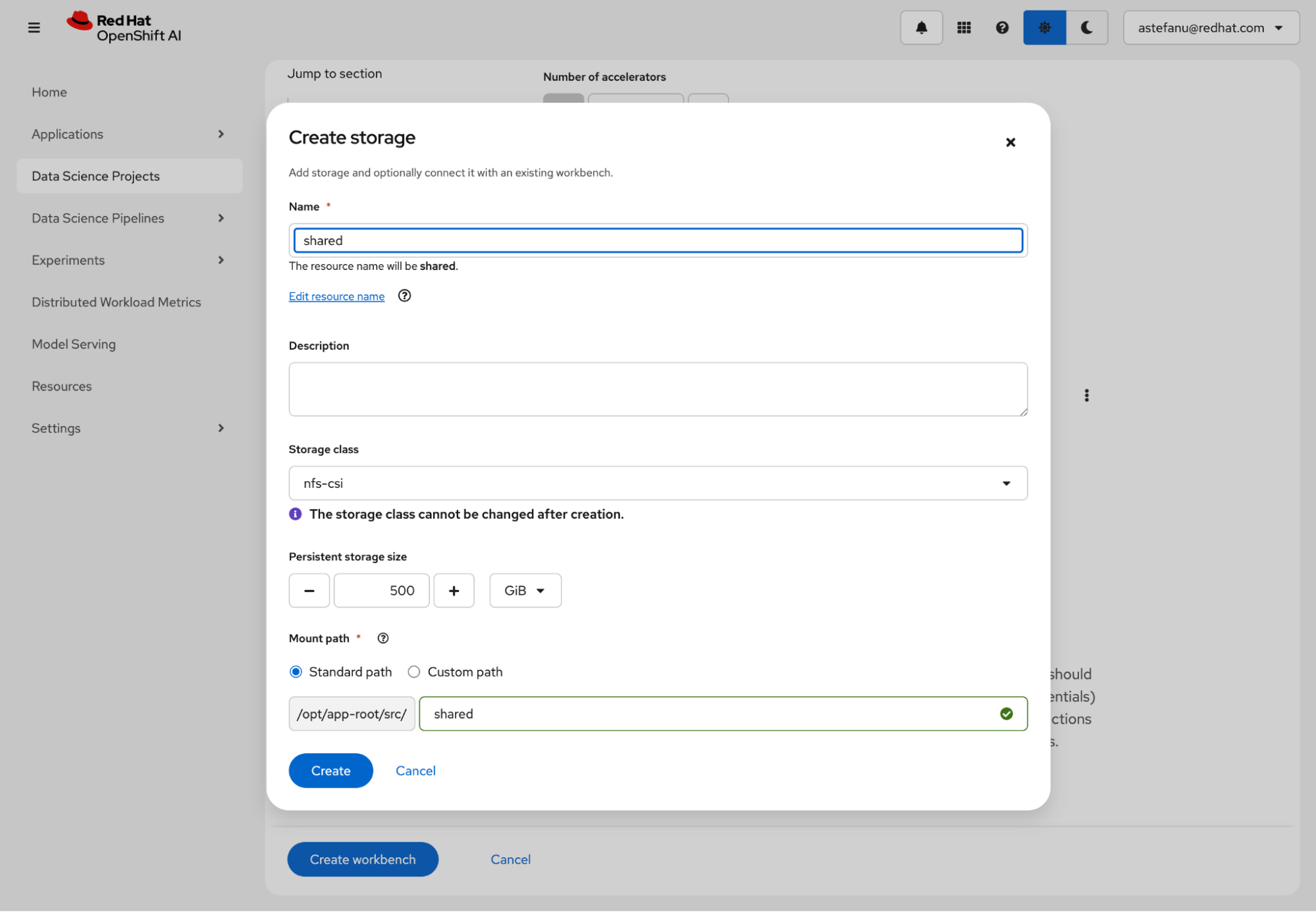Screen dimensions: 1316x912
Task: Open the Model Serving nav item
Action: point(74,344)
